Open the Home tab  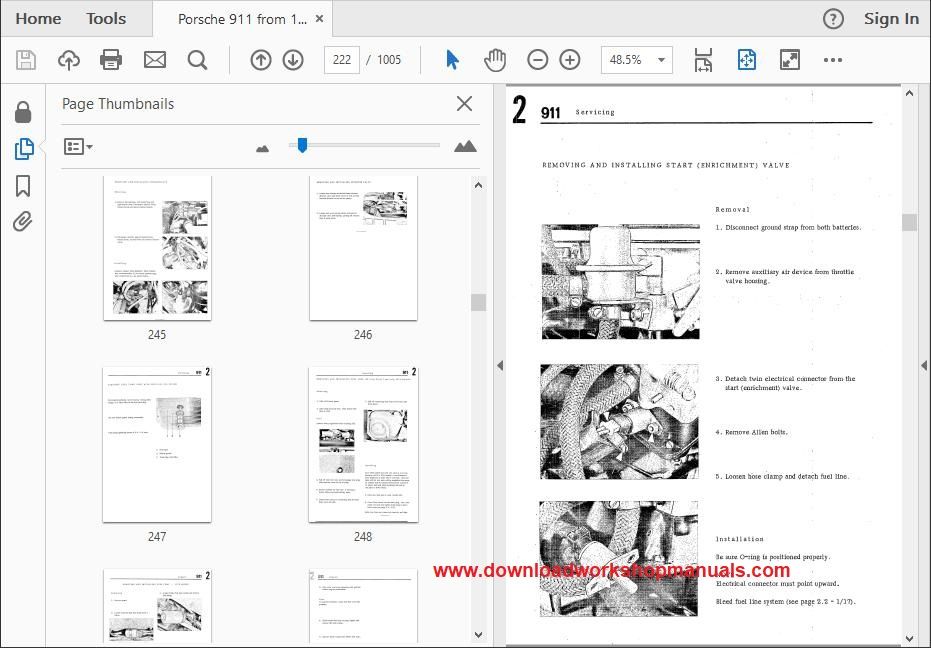pyautogui.click(x=38, y=18)
